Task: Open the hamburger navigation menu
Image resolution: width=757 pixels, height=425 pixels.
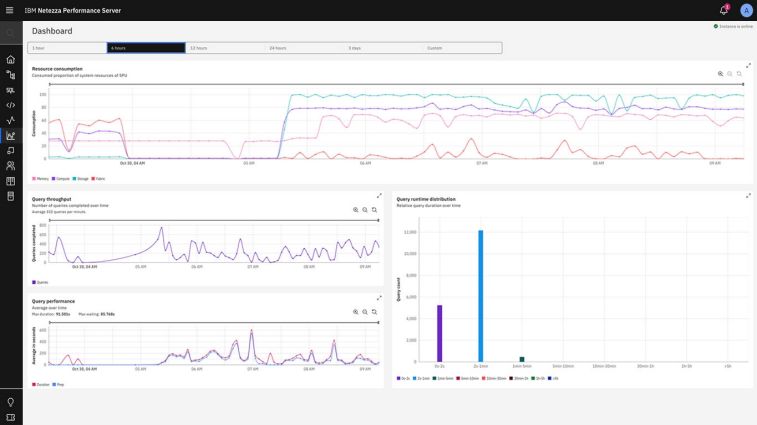Action: pyautogui.click(x=10, y=10)
